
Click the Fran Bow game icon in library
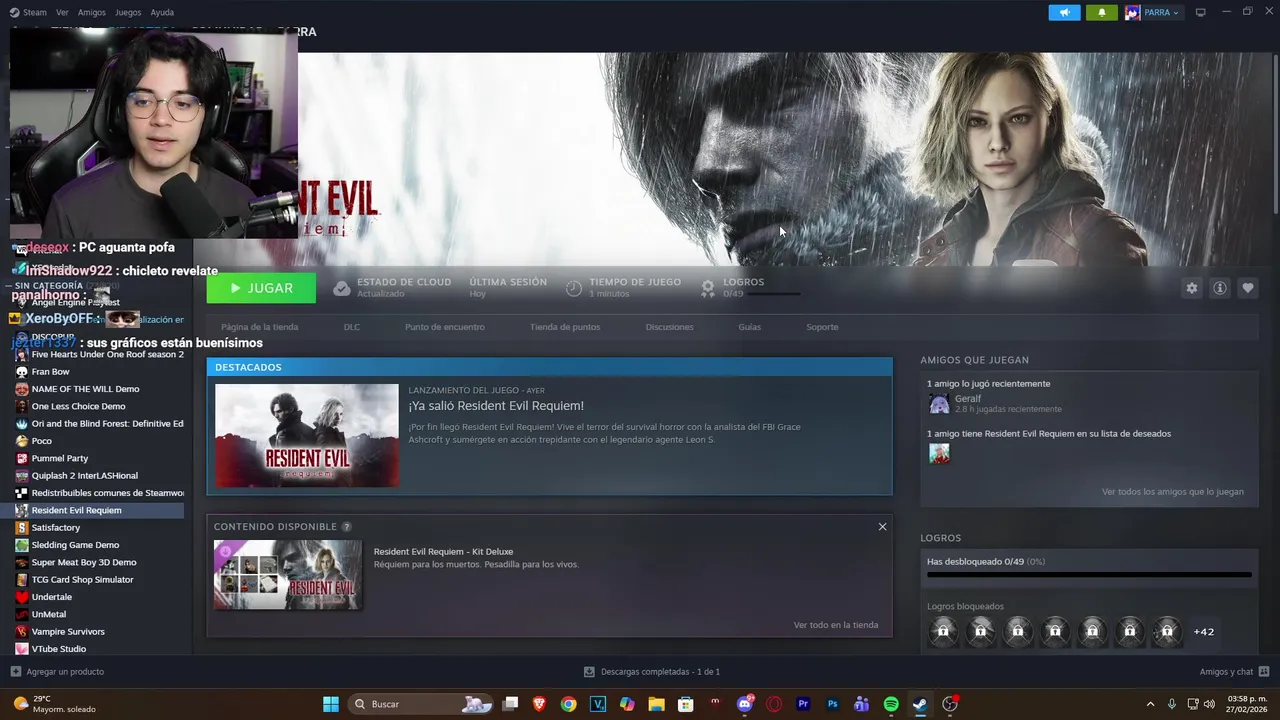[22, 371]
